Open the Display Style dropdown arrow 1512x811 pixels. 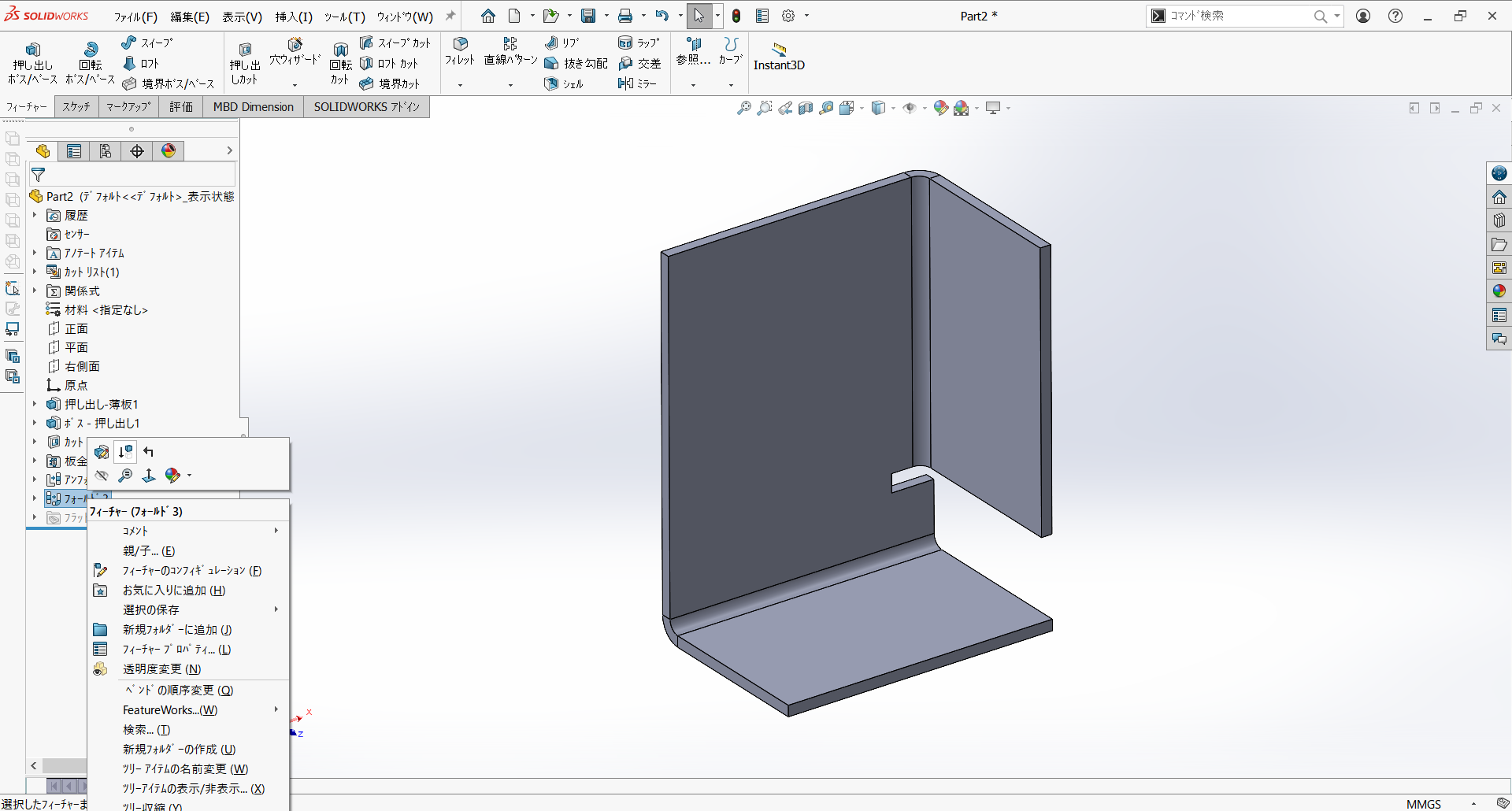tap(893, 108)
